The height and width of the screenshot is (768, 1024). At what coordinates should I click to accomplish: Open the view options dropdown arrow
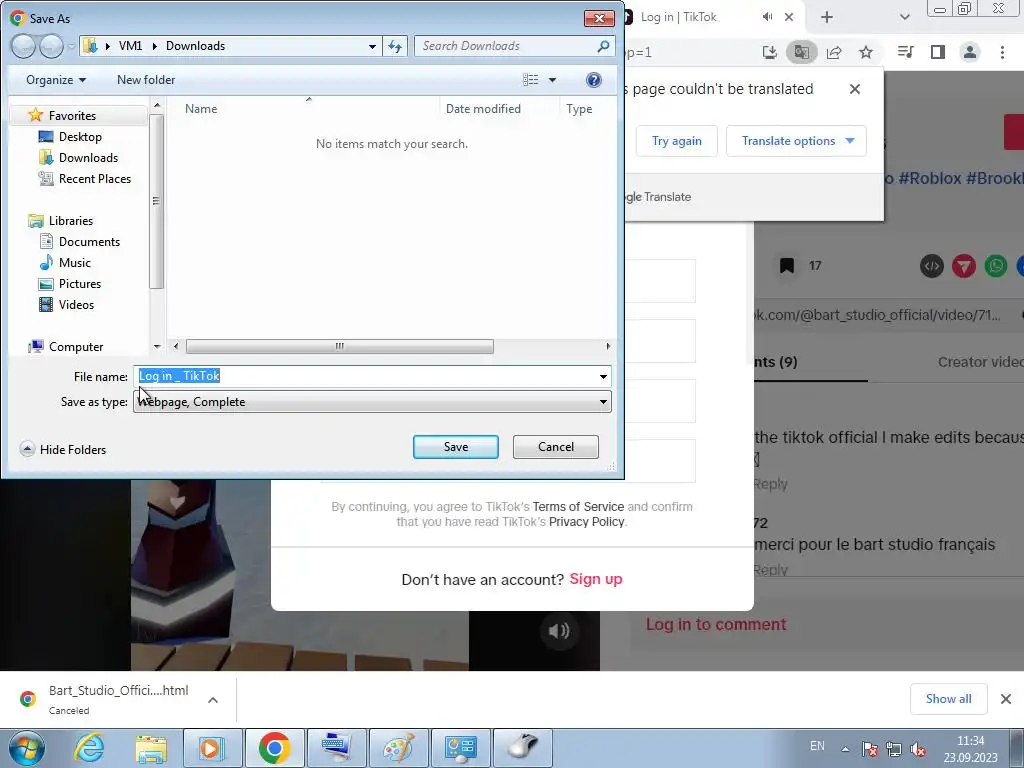(x=552, y=80)
